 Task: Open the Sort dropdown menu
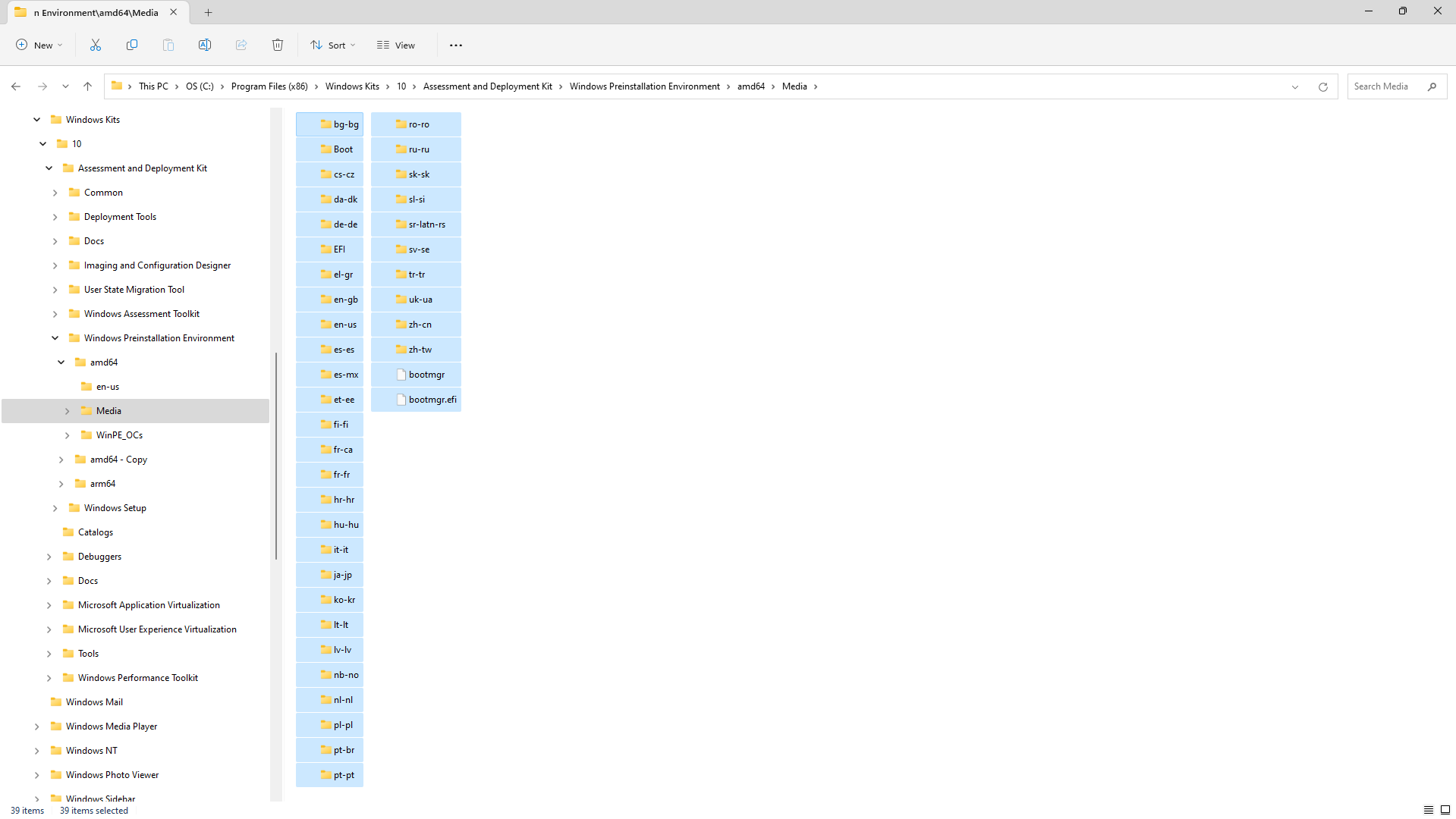click(333, 45)
